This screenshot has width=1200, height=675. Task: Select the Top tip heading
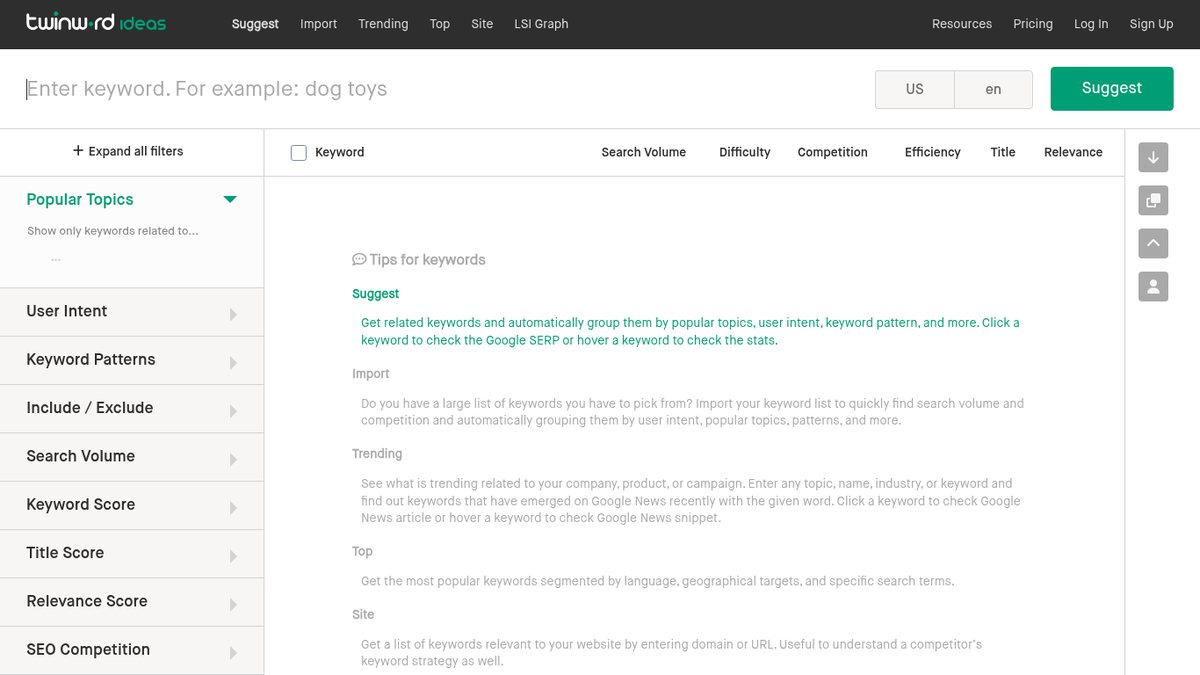[362, 551]
